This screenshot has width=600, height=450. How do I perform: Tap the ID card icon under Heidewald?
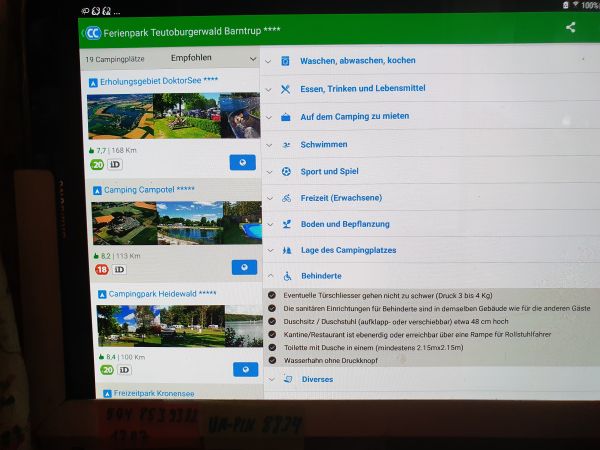tap(119, 370)
